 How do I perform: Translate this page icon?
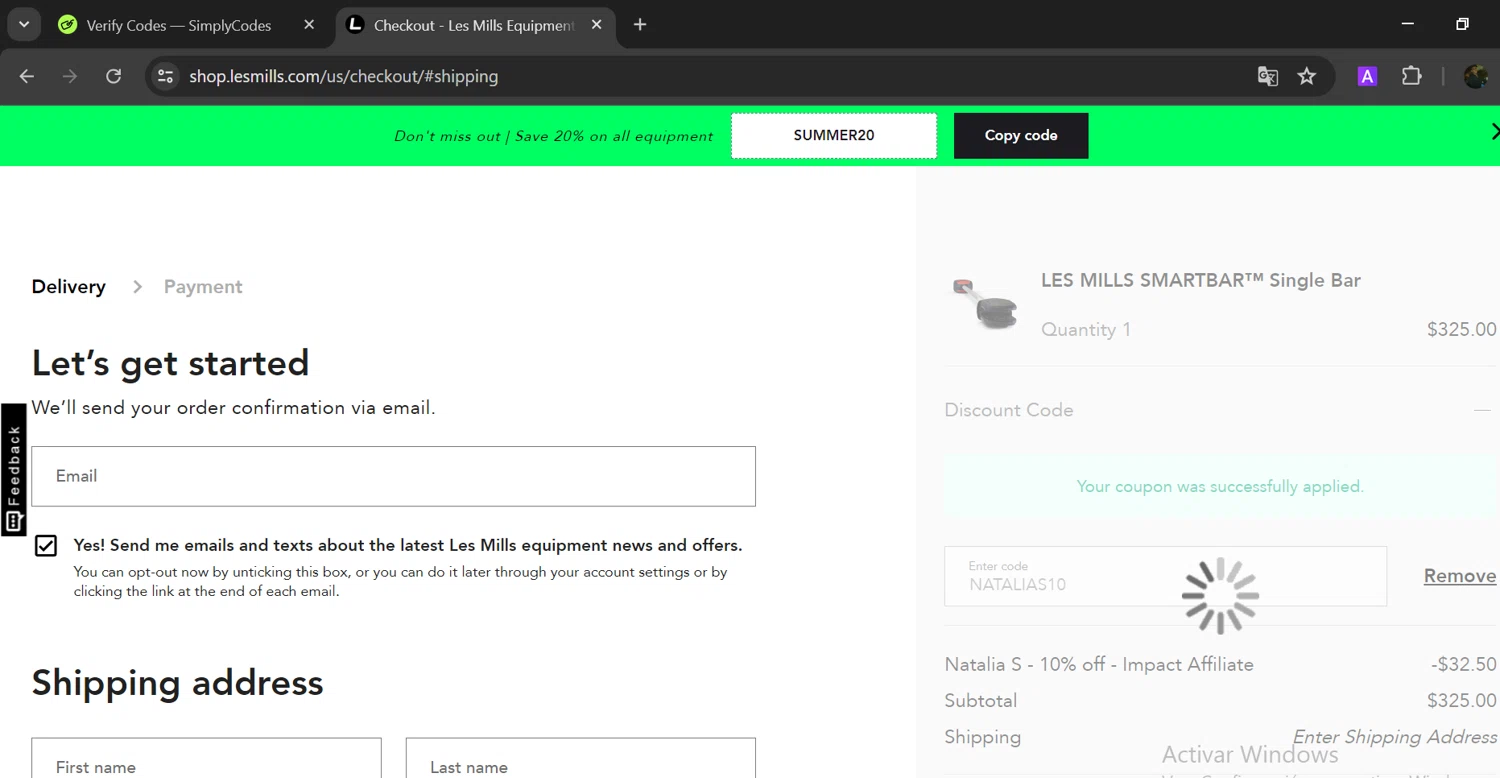[1268, 76]
